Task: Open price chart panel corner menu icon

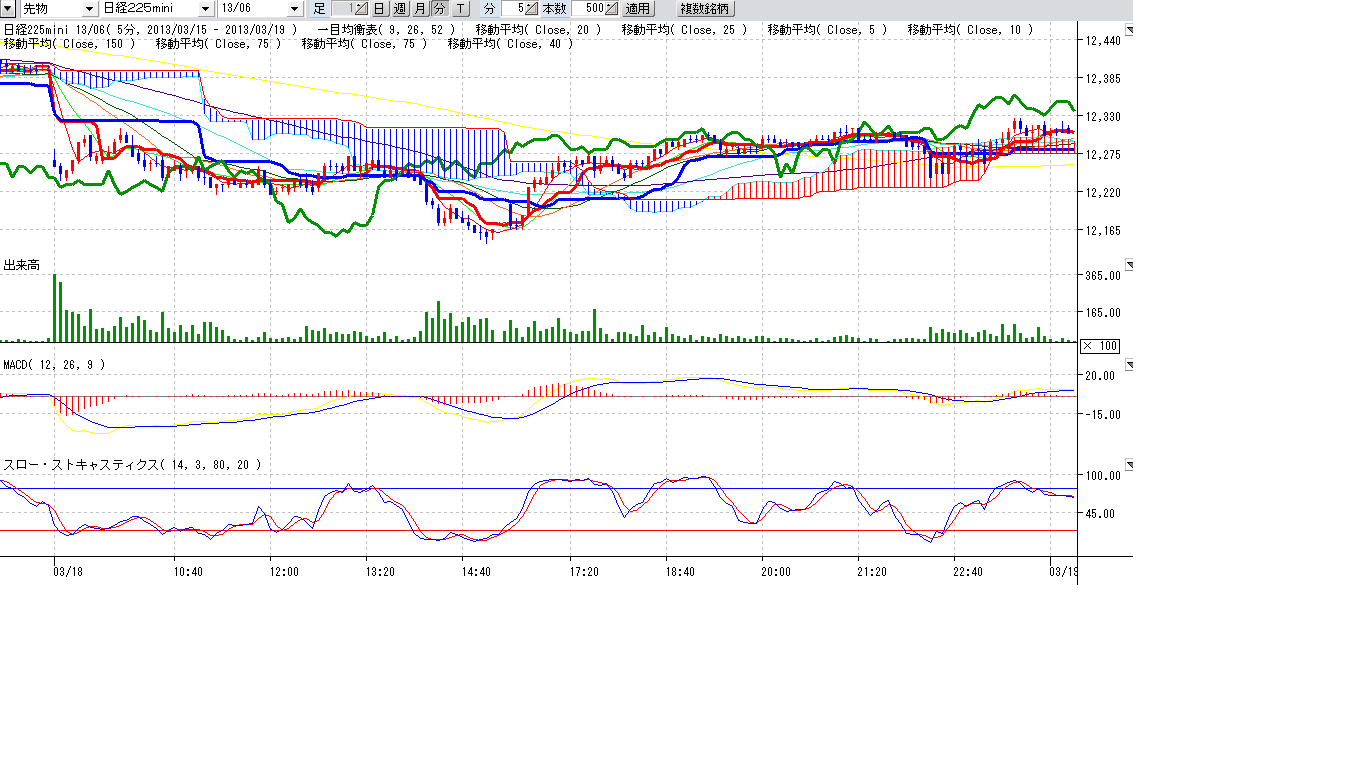Action: pyautogui.click(x=1129, y=31)
